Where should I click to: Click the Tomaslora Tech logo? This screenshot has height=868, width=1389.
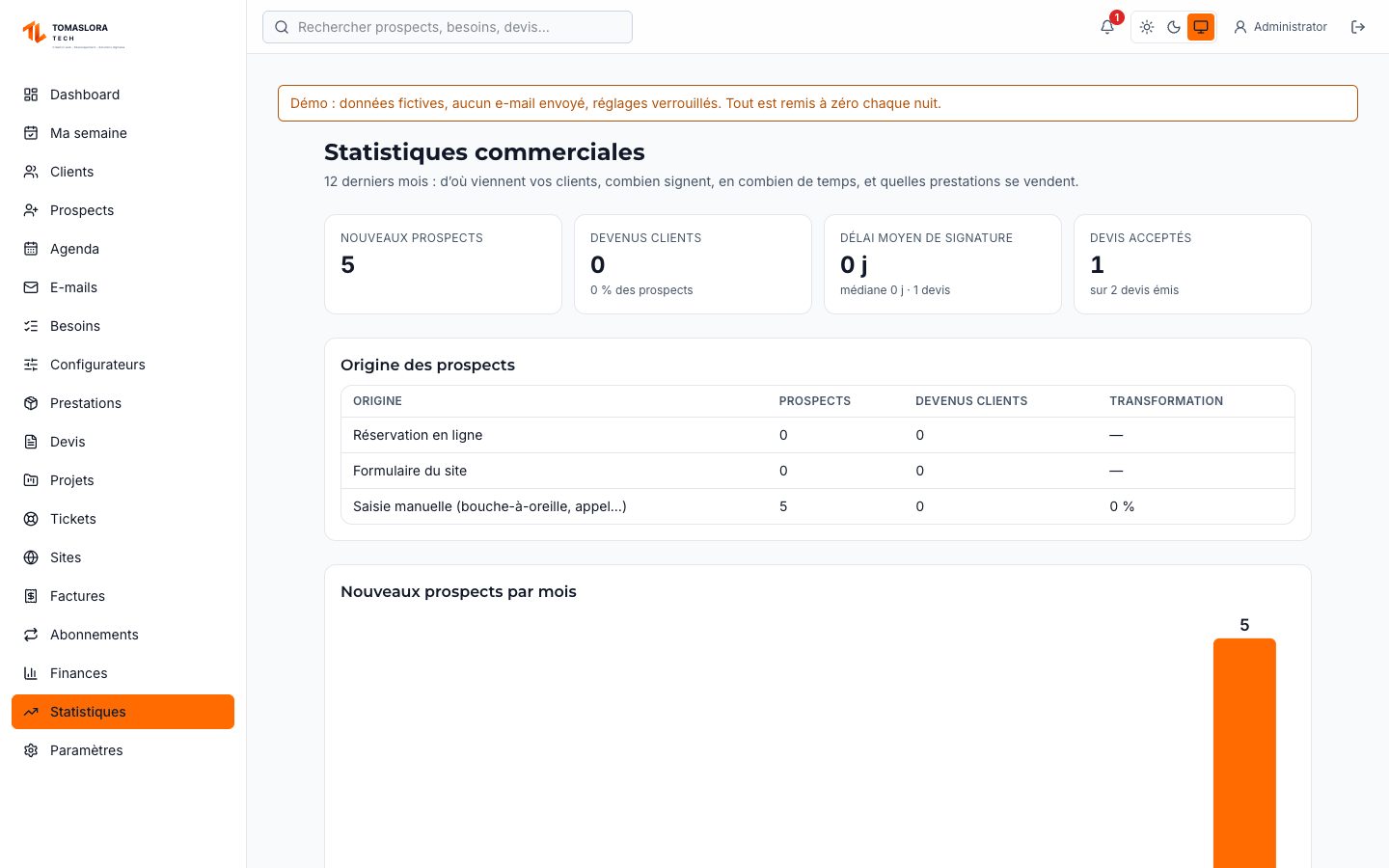tap(74, 35)
